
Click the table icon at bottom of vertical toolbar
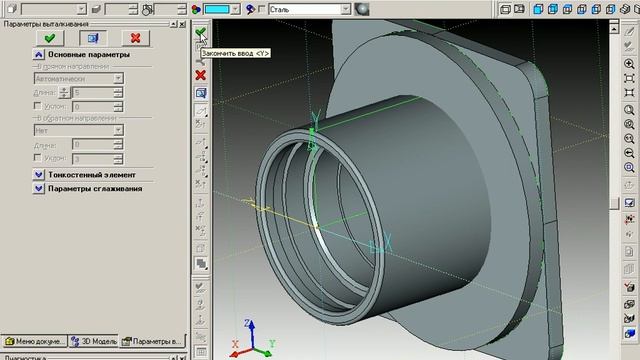coord(200,351)
